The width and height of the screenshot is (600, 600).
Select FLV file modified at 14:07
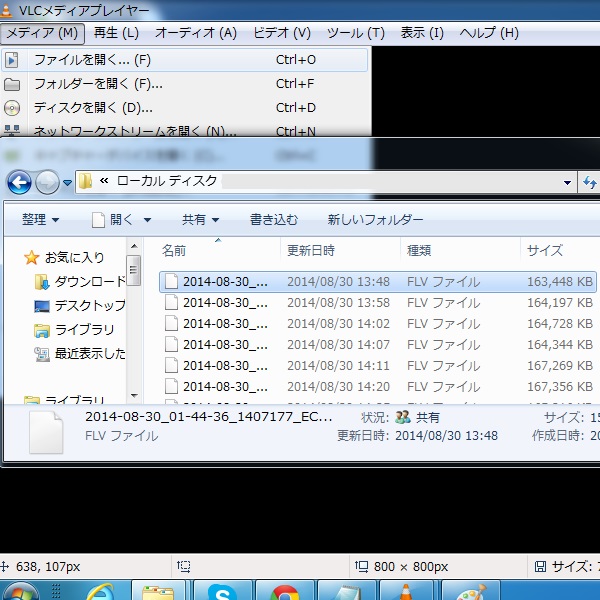[377, 345]
